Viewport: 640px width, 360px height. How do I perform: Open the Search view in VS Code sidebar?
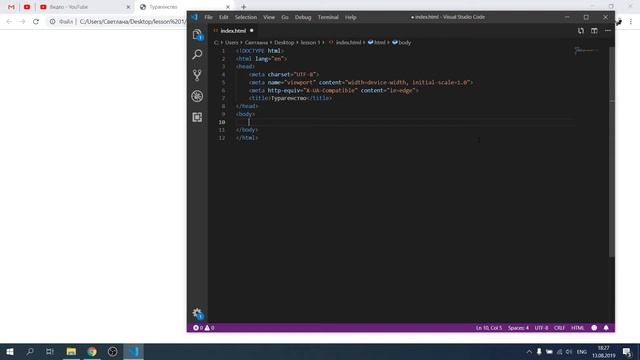coord(197,54)
